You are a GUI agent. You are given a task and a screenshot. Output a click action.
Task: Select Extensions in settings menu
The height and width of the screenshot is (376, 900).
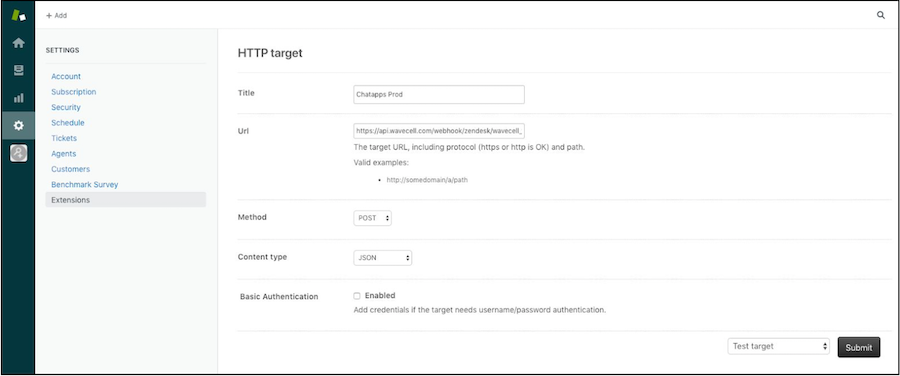coord(126,200)
